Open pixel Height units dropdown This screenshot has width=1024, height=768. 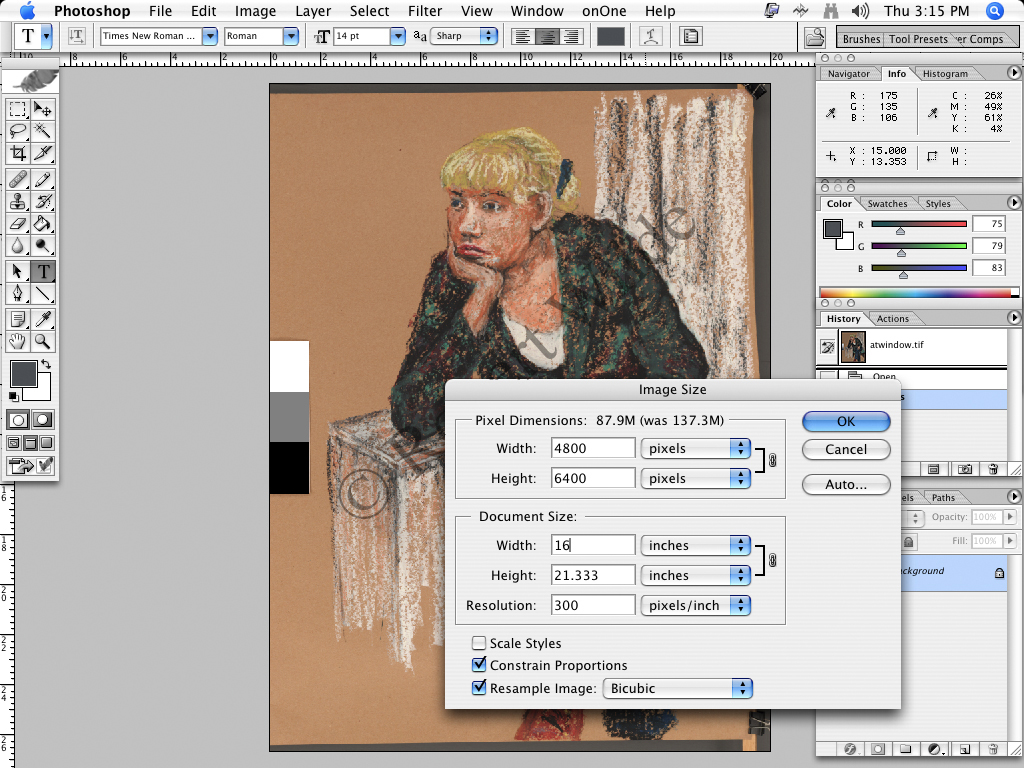(x=696, y=478)
